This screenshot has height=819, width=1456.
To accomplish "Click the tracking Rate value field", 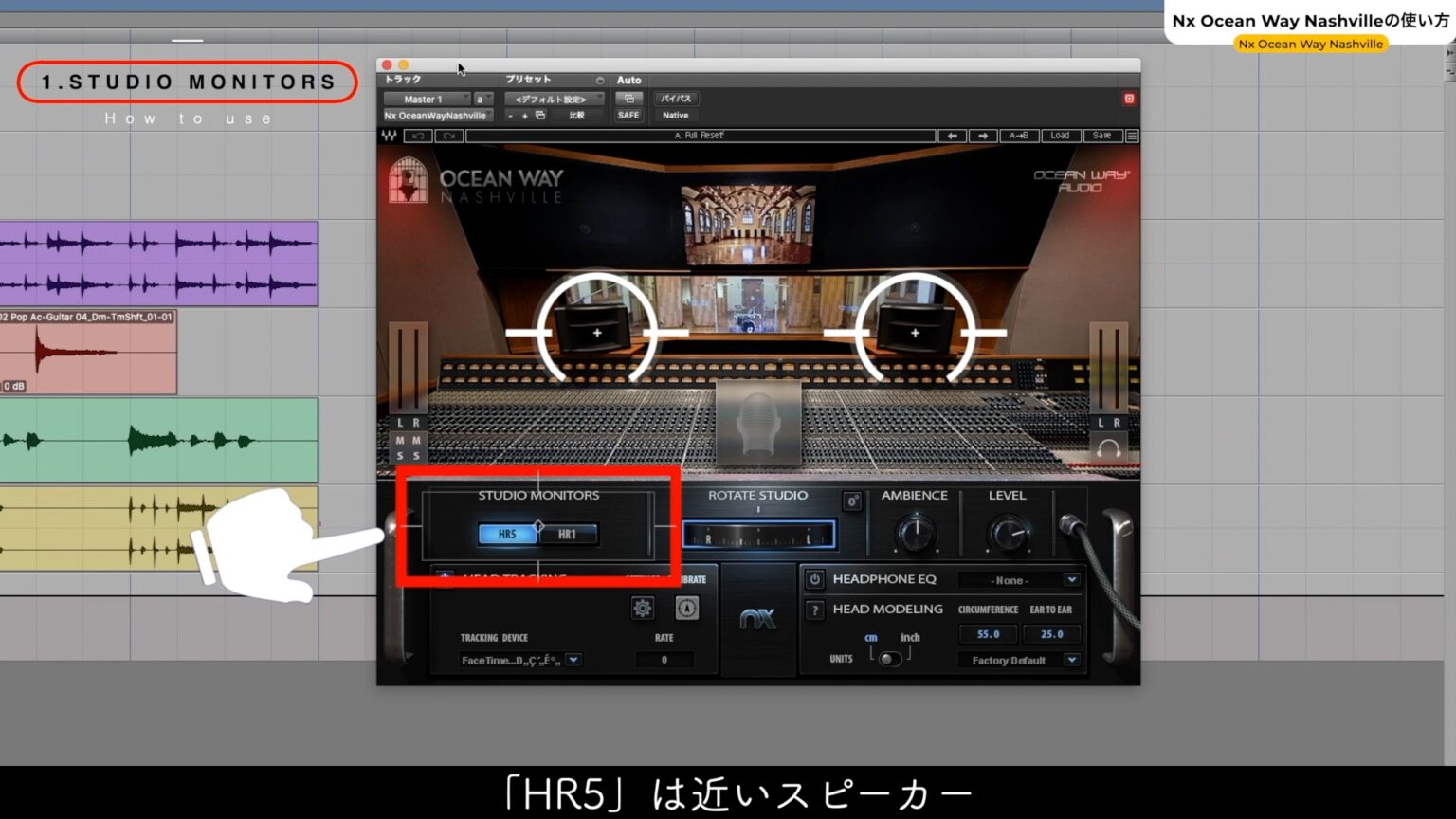I will [x=664, y=660].
